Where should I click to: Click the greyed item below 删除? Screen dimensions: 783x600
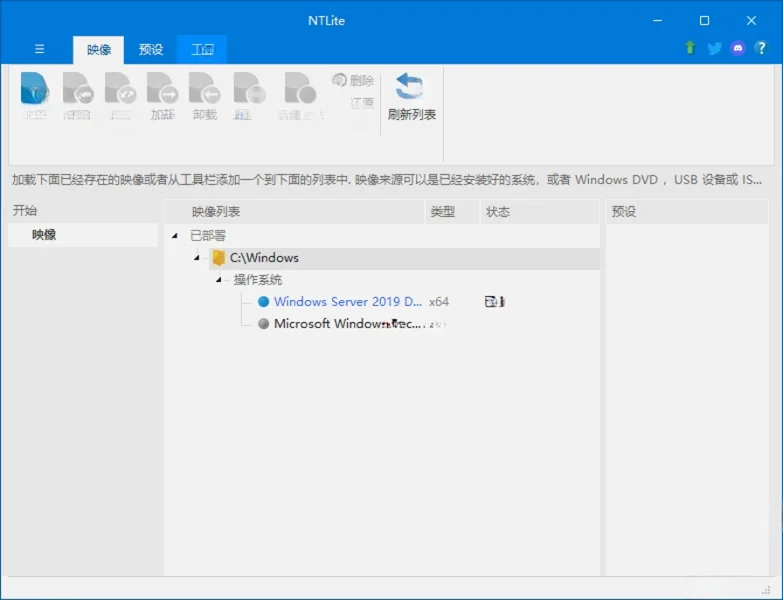tap(362, 102)
